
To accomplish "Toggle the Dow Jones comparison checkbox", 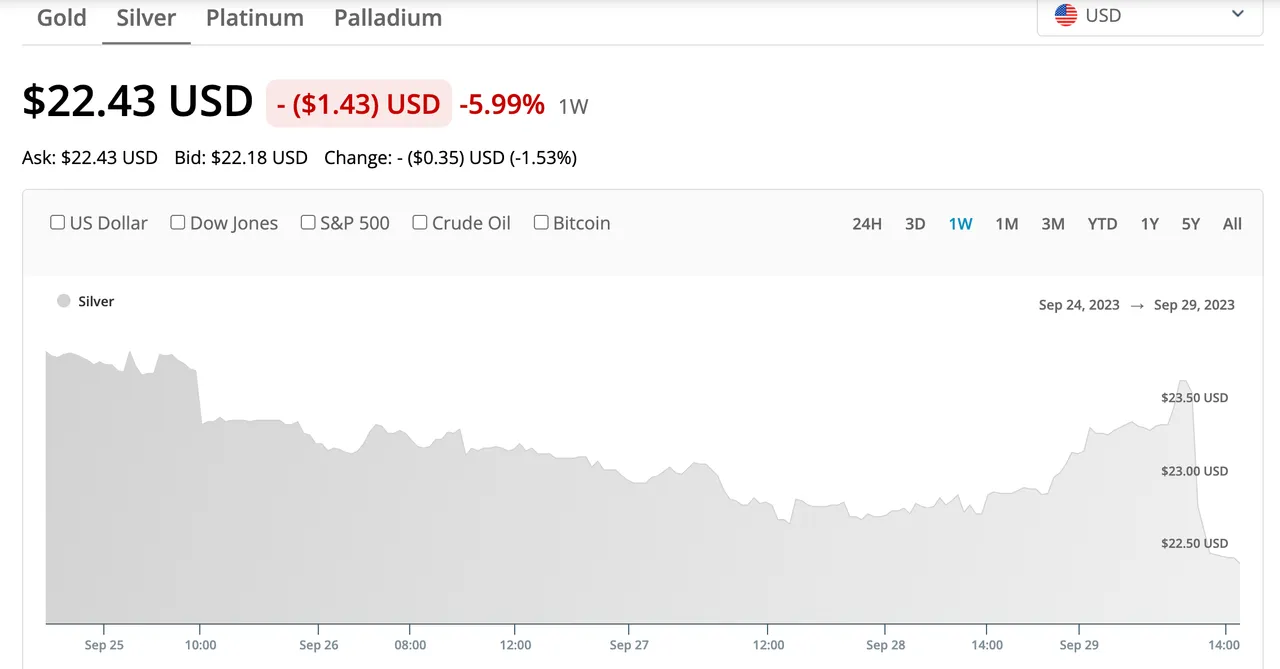I will click(x=178, y=223).
